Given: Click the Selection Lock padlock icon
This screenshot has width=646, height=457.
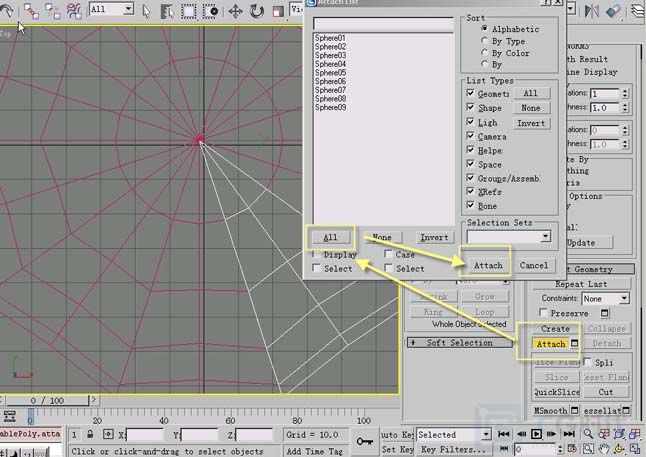Looking at the screenshot, I should point(90,434).
